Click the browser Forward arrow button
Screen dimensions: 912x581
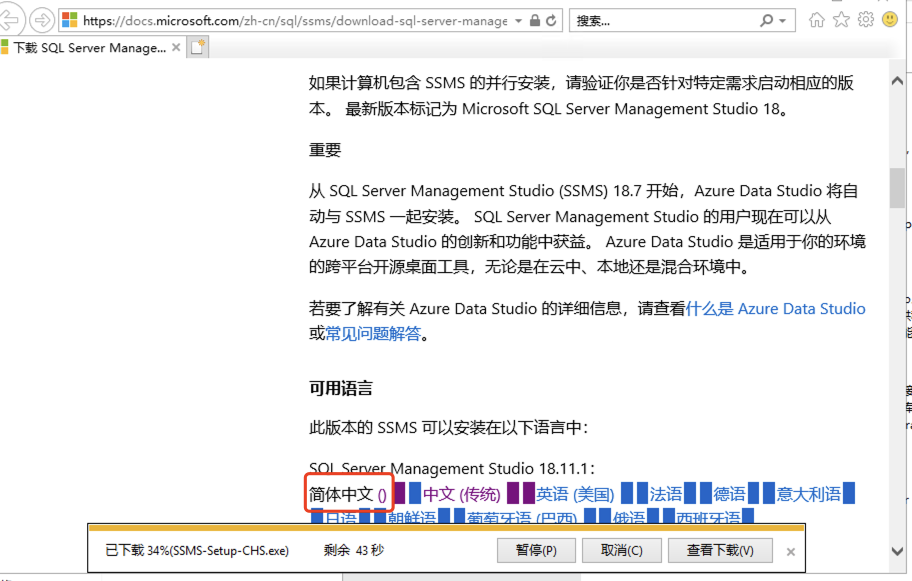[x=42, y=20]
